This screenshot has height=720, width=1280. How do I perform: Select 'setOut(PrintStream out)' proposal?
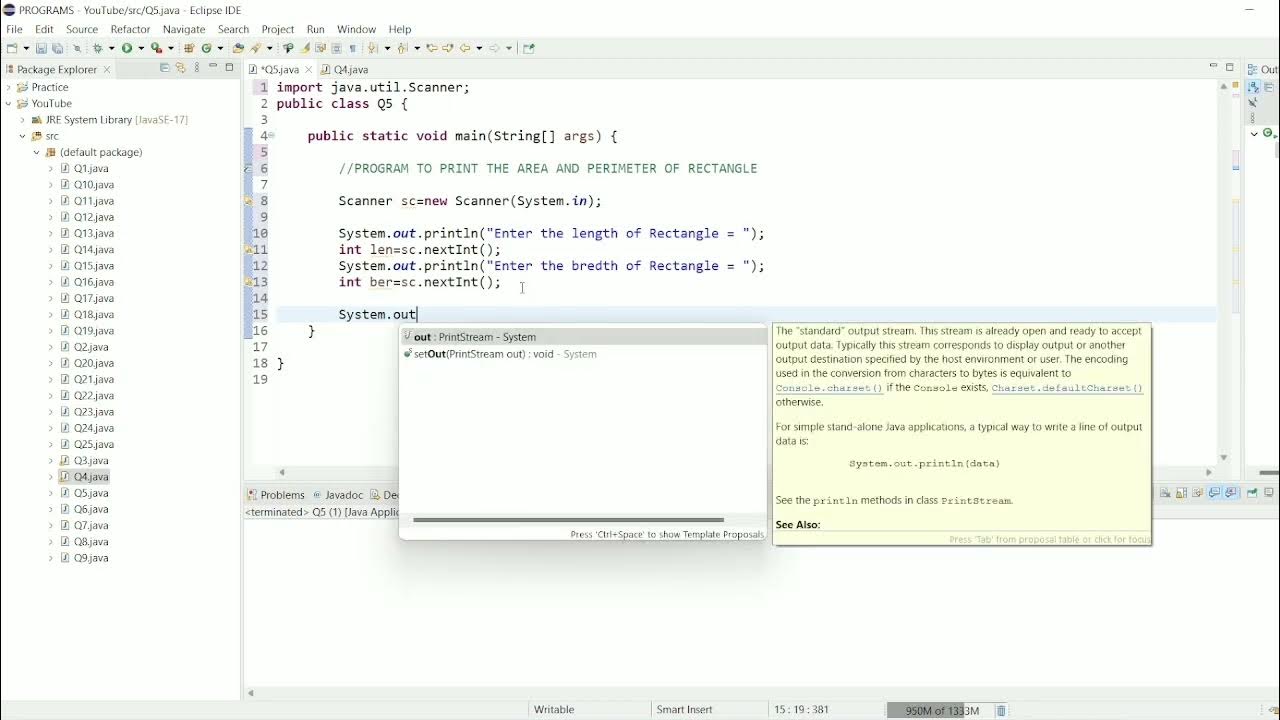point(583,354)
